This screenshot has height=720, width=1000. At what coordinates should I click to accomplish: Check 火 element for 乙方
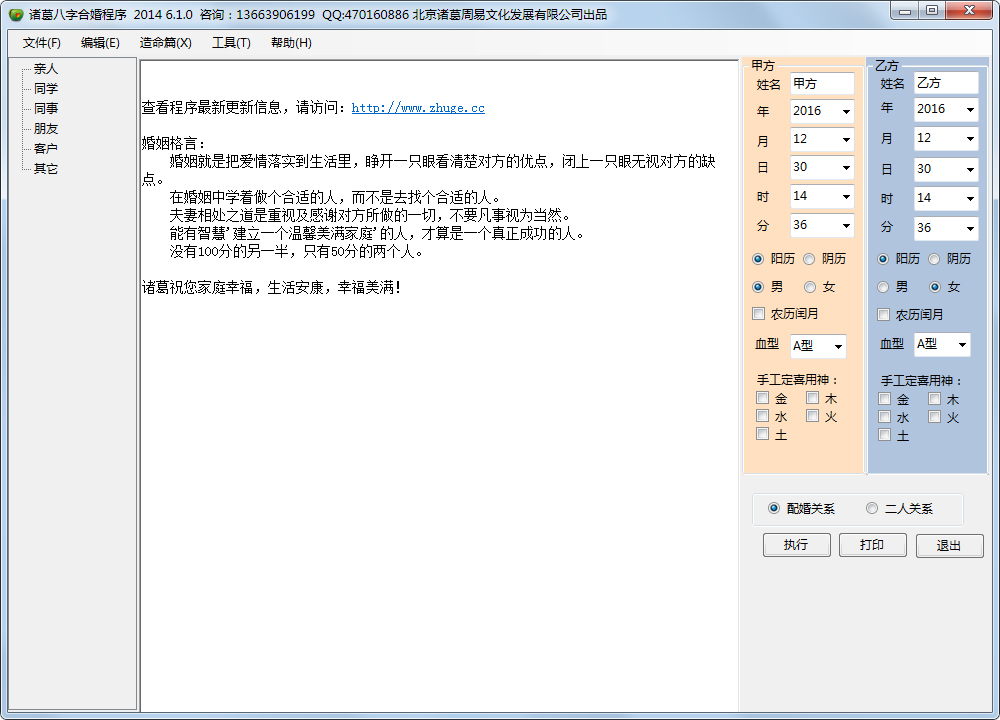tap(934, 417)
